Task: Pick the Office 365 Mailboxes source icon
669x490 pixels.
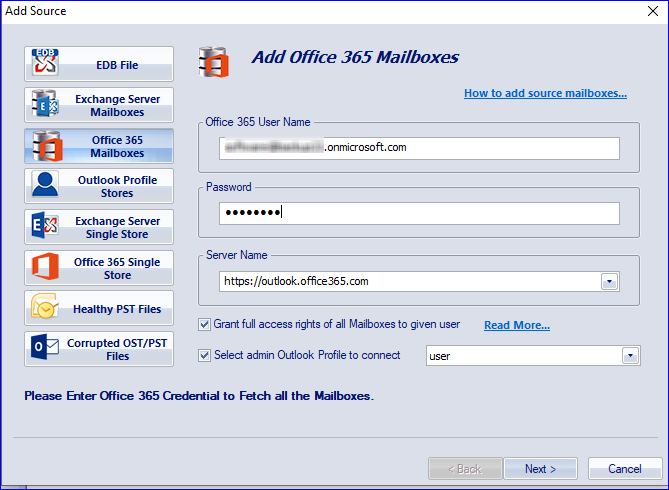Action: [47, 146]
